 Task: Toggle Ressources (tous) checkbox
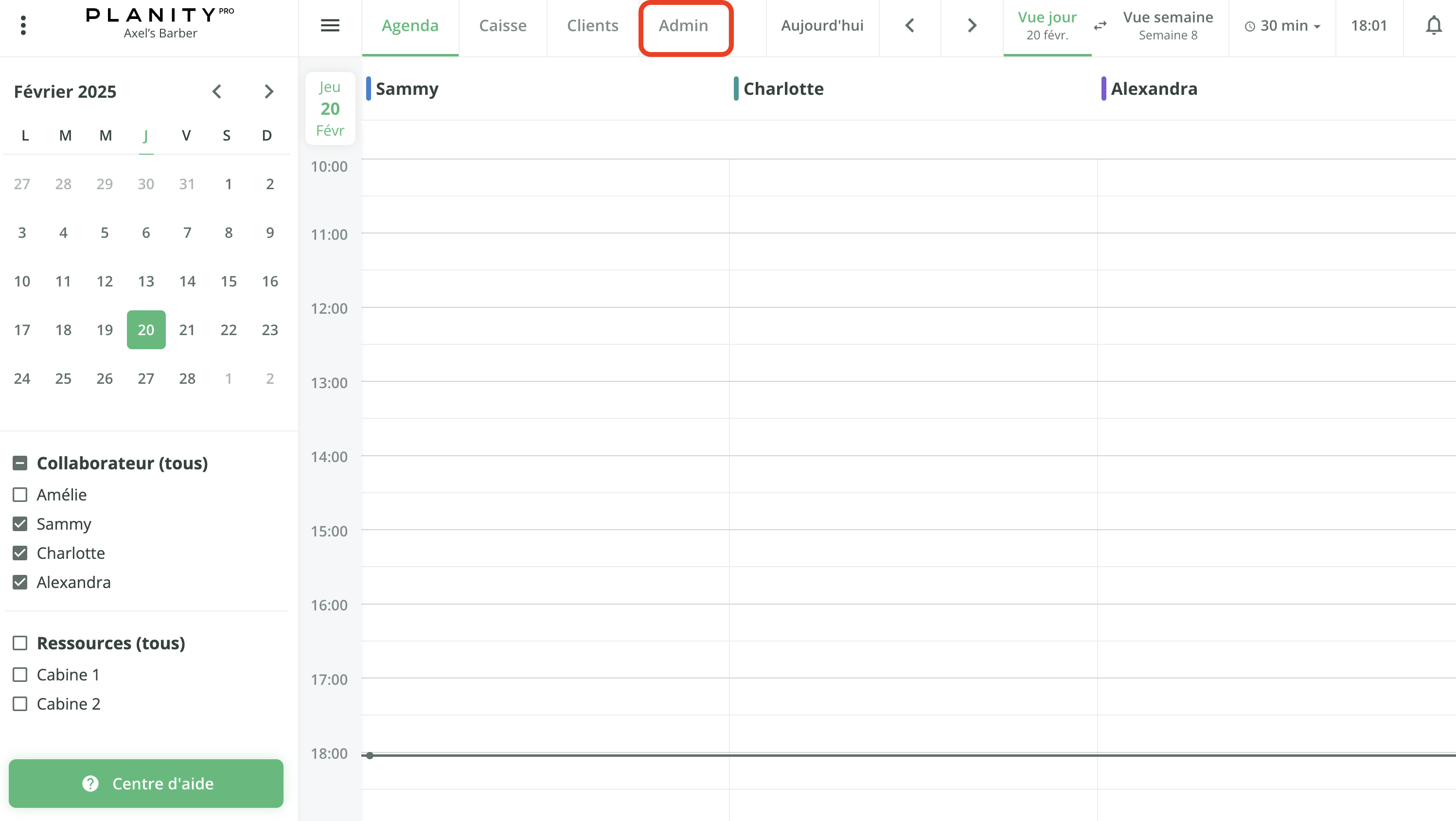pyautogui.click(x=20, y=643)
